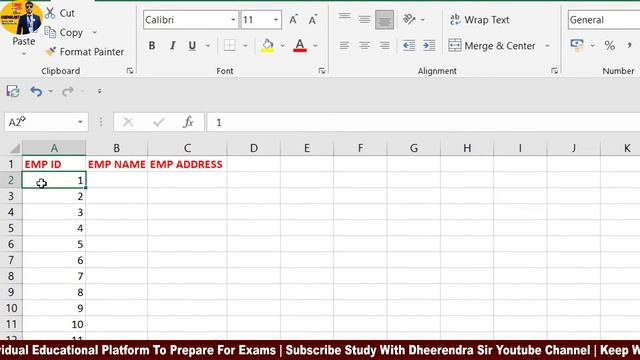Select column A header
This screenshot has height=360, width=640.
coord(54,148)
